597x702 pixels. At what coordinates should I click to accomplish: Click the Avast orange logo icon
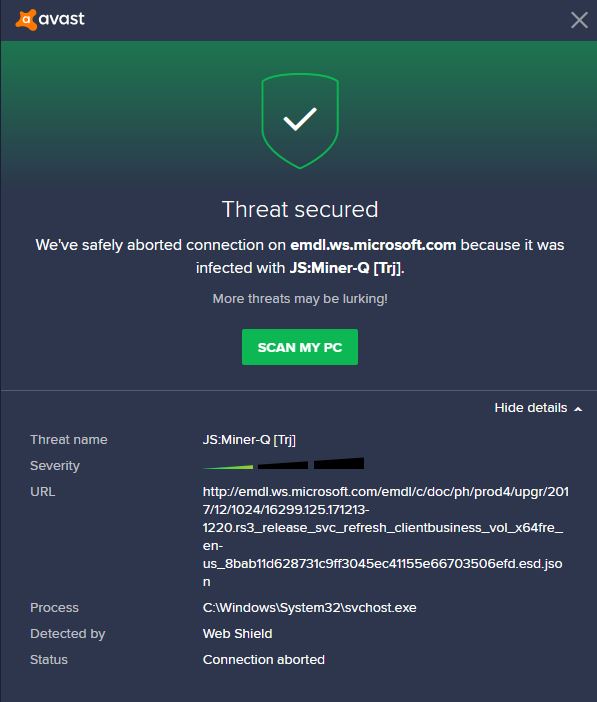coord(26,20)
